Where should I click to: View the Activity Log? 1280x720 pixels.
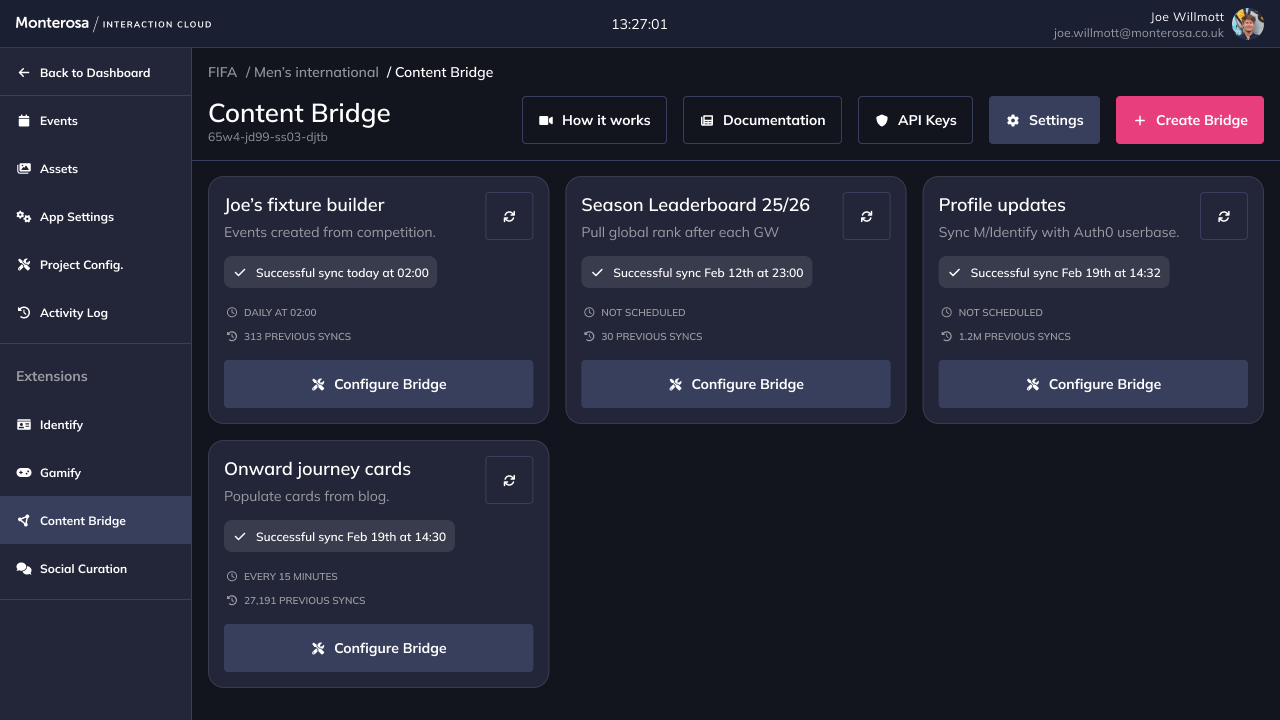point(73,313)
